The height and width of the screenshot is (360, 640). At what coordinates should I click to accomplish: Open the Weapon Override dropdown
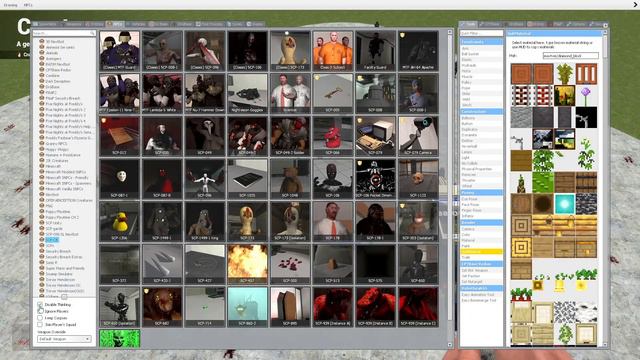[64, 339]
